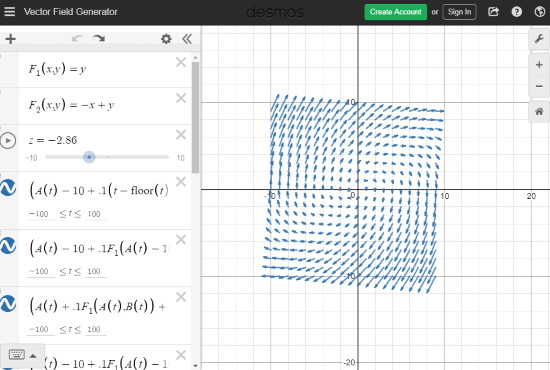Delete the A(t) + .1F1(A(t),B(t)) expression
550x370 pixels.
coord(181,297)
